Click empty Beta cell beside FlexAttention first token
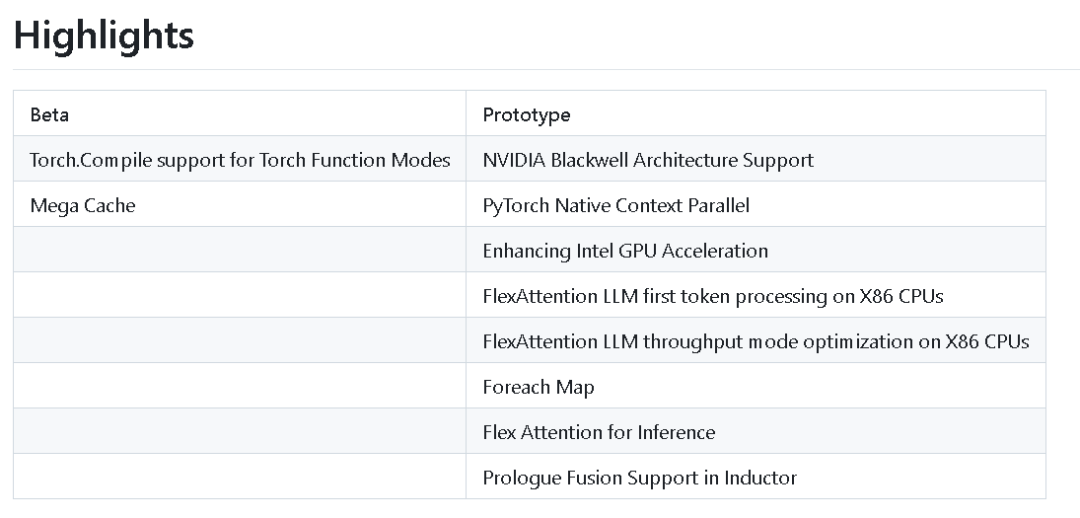1080x518 pixels. point(240,296)
